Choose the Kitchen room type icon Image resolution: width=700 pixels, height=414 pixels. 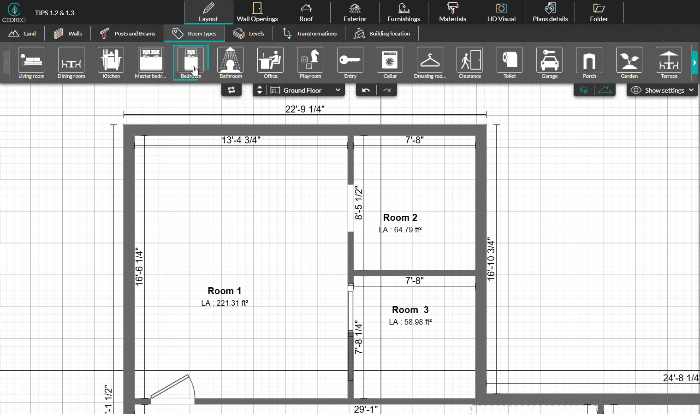(x=110, y=62)
